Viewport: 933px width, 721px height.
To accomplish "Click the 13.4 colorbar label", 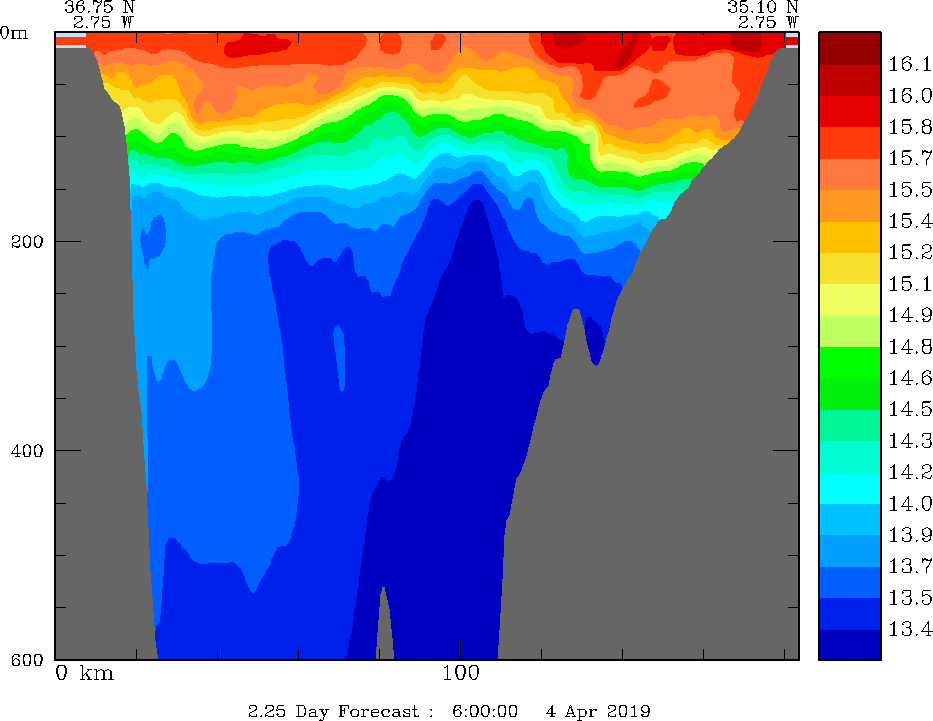I will pos(909,629).
